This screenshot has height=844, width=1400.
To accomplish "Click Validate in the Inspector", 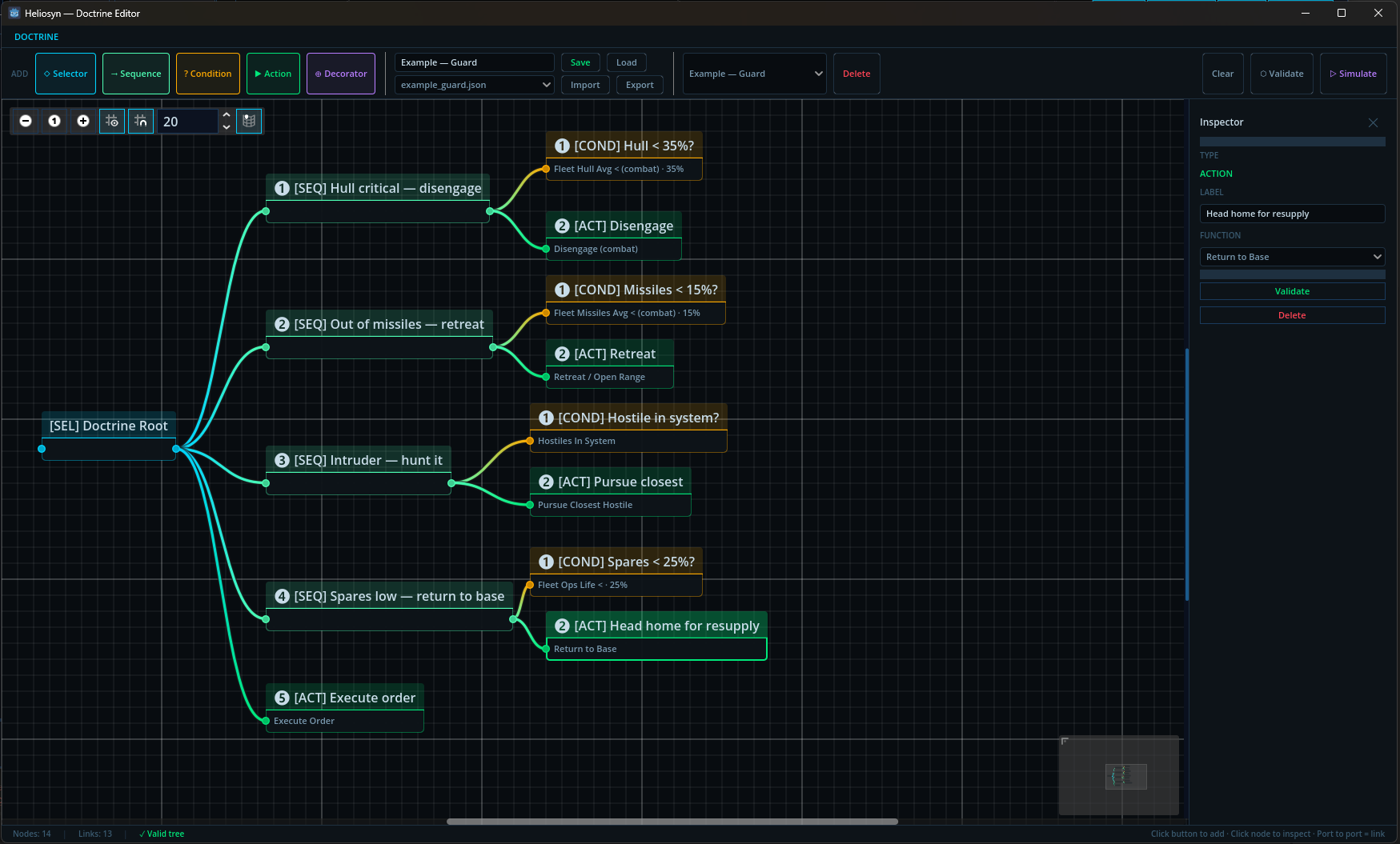I will (1292, 291).
